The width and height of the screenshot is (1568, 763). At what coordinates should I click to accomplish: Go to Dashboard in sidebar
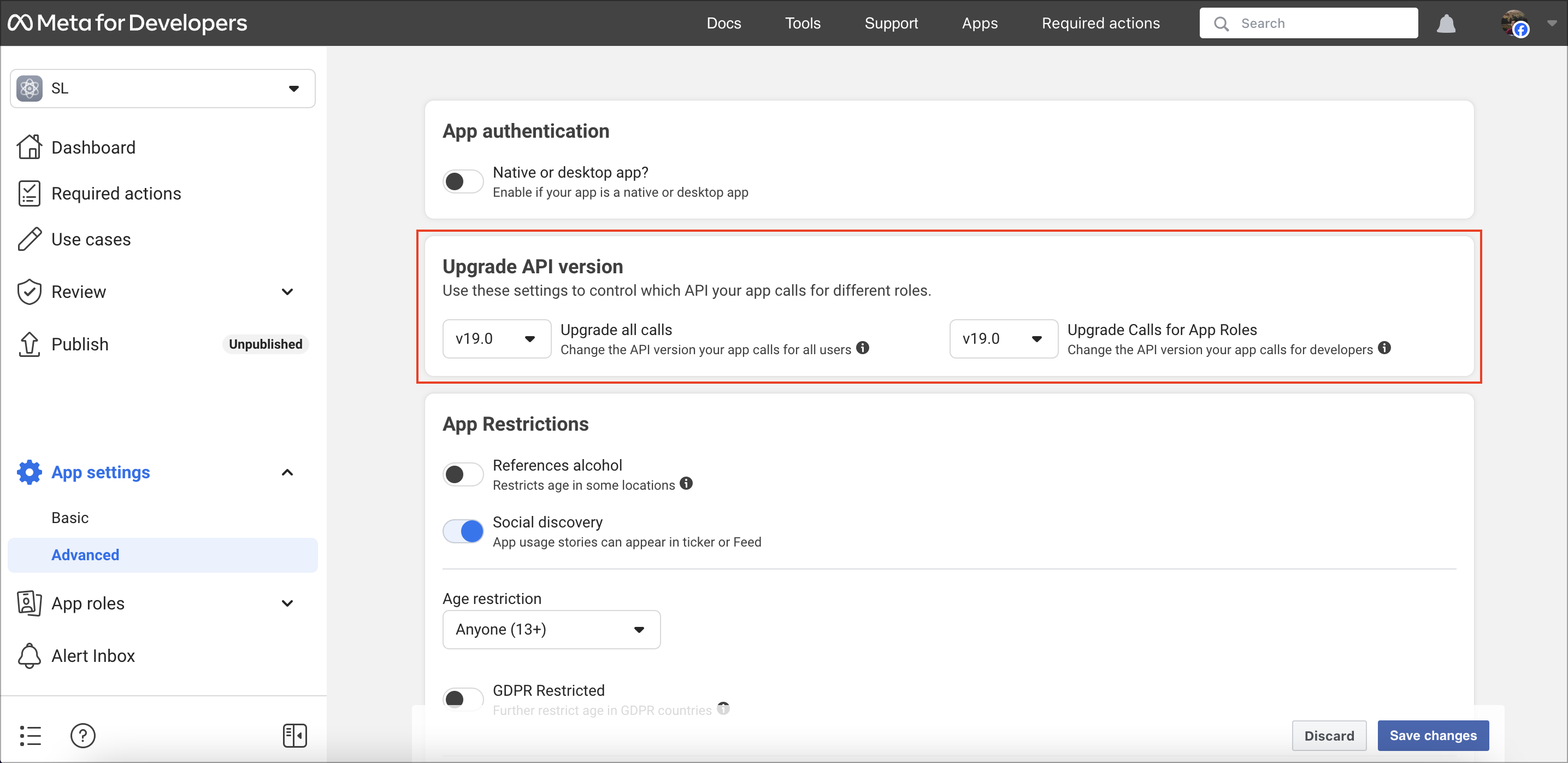click(x=93, y=148)
